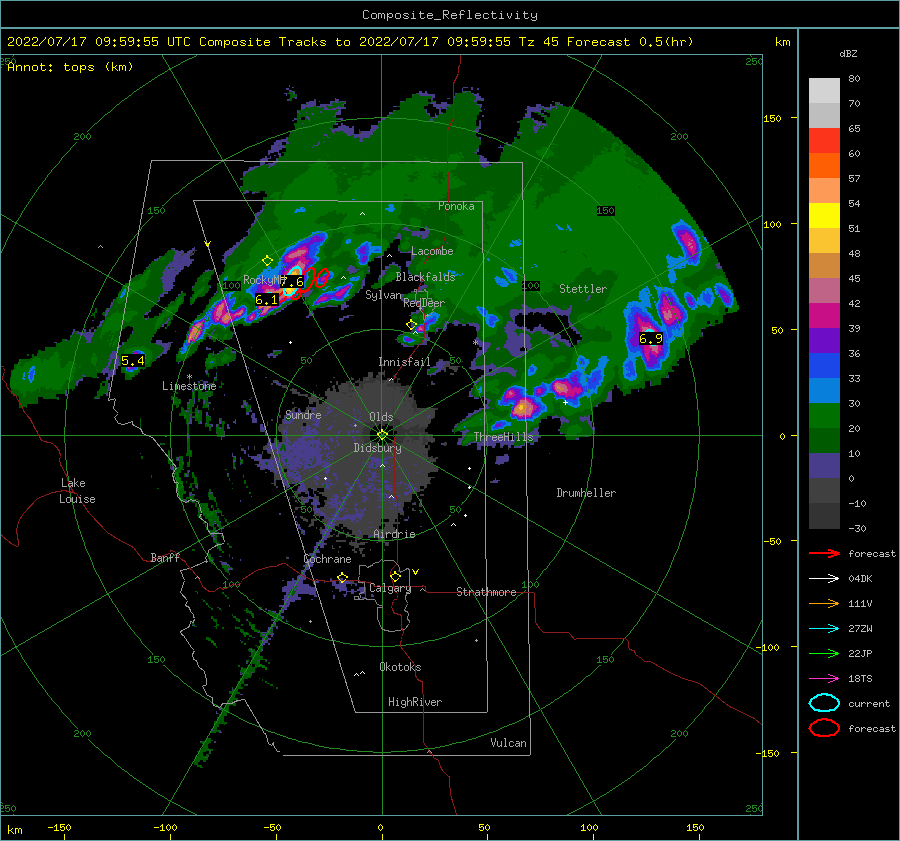Pick the slate purple 0-10 dBZ swatch
Screen dimensions: 900x841
click(824, 466)
